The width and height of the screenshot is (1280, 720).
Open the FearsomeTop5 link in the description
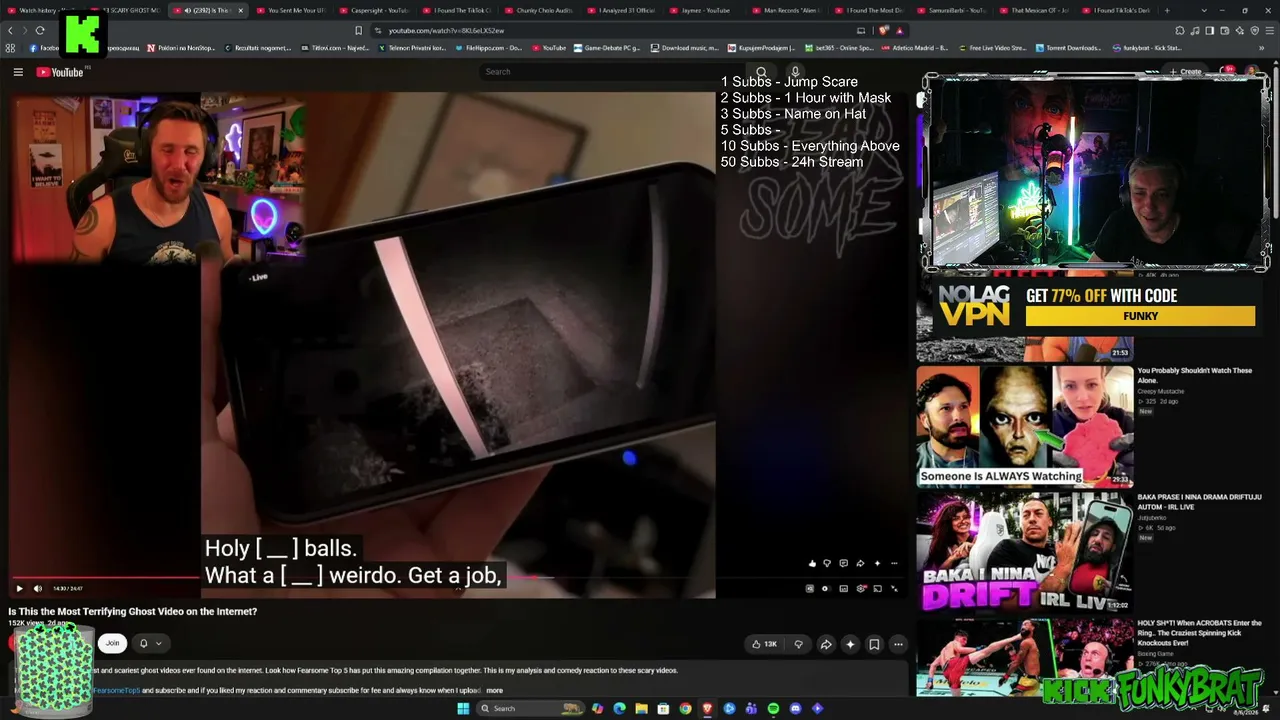pyautogui.click(x=116, y=690)
